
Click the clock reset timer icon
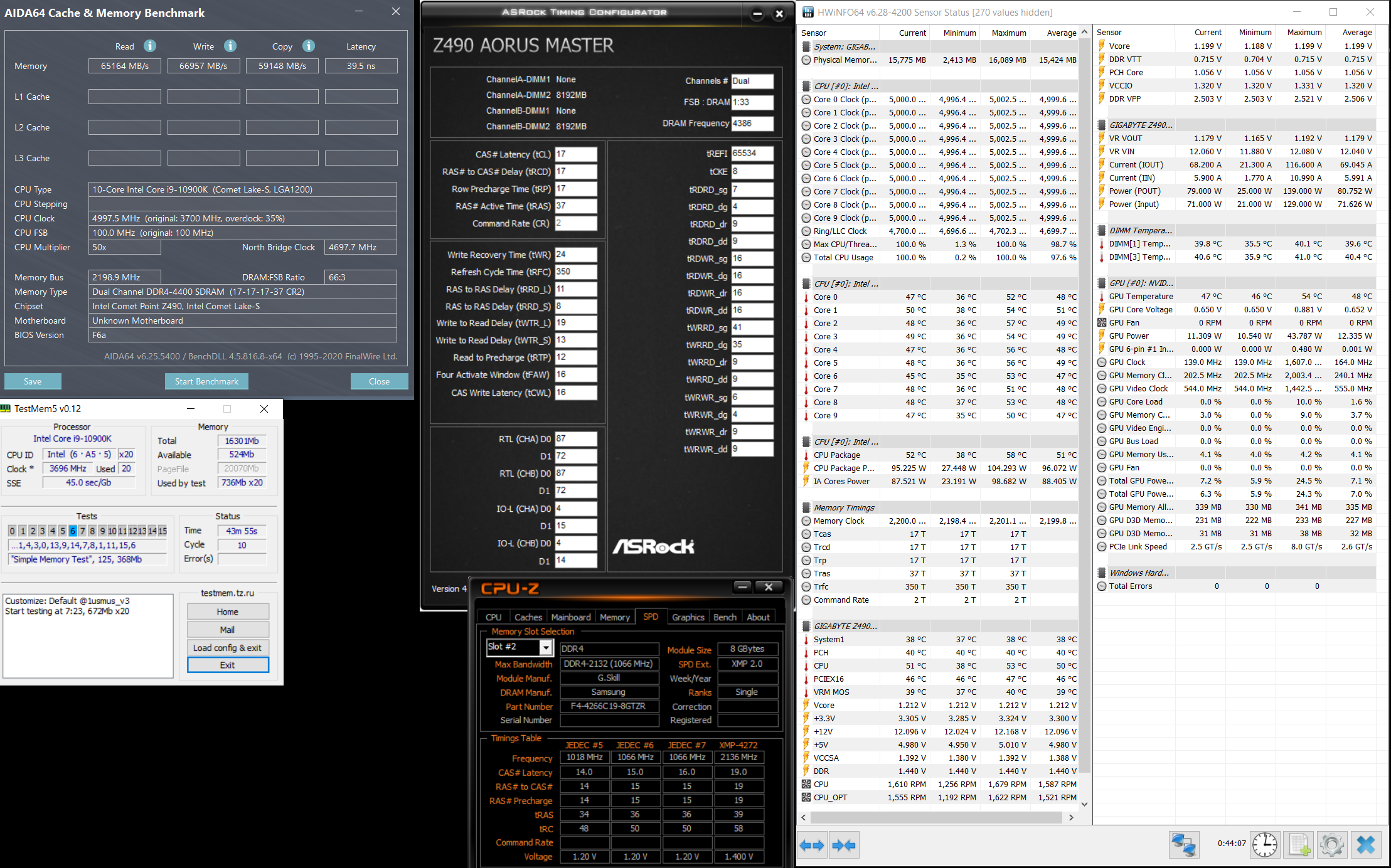point(1264,845)
